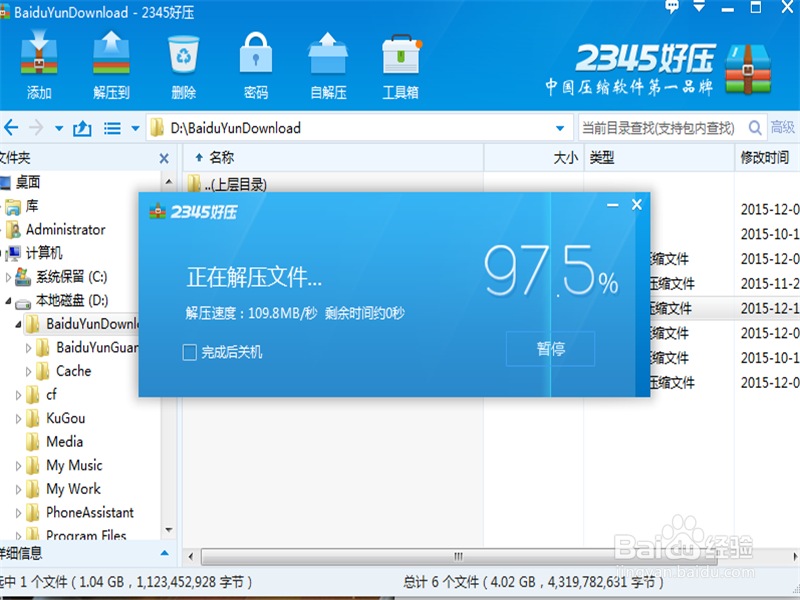Click the file list horizontal scrollbar
The image size is (800, 600).
[458, 556]
